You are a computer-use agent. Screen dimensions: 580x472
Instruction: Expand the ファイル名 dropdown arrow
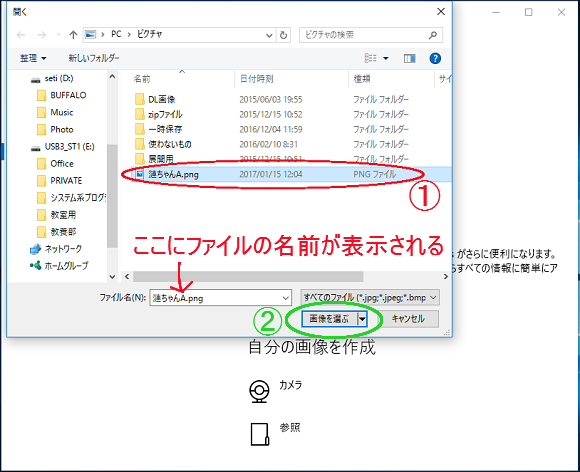coord(286,298)
